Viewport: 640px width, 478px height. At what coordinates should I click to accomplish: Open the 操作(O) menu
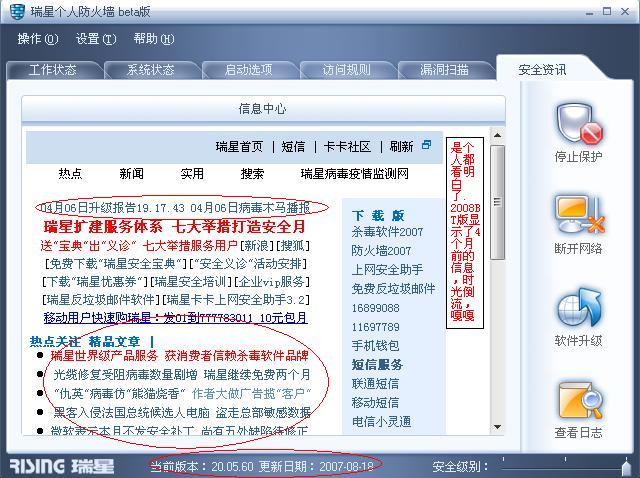38,39
